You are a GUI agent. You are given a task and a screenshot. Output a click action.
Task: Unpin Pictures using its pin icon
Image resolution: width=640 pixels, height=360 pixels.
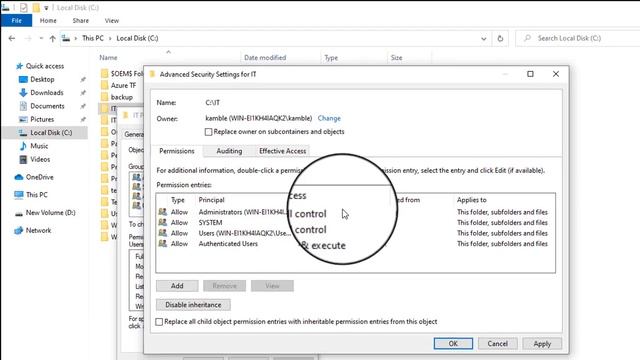83,120
